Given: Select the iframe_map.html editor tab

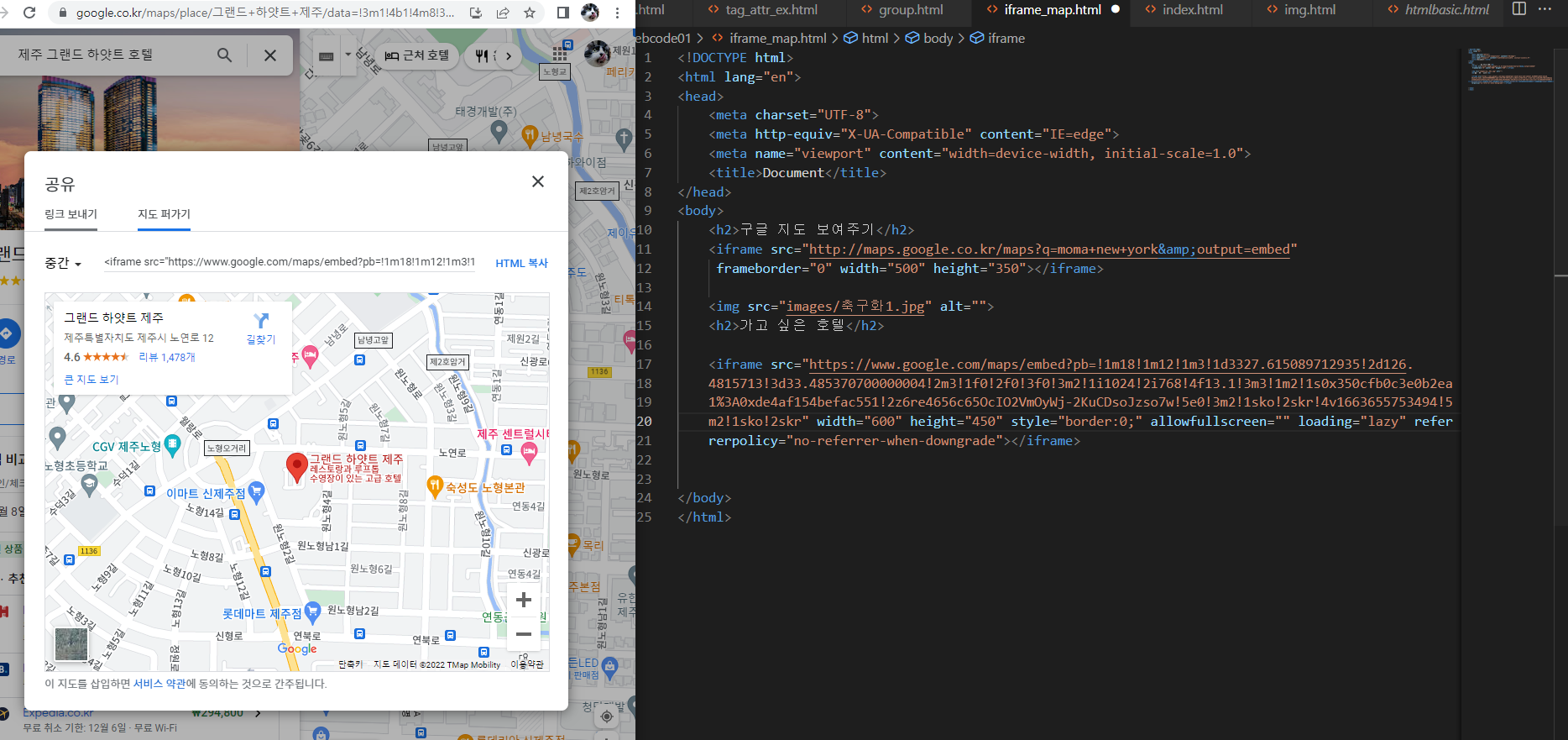Looking at the screenshot, I should [1053, 10].
